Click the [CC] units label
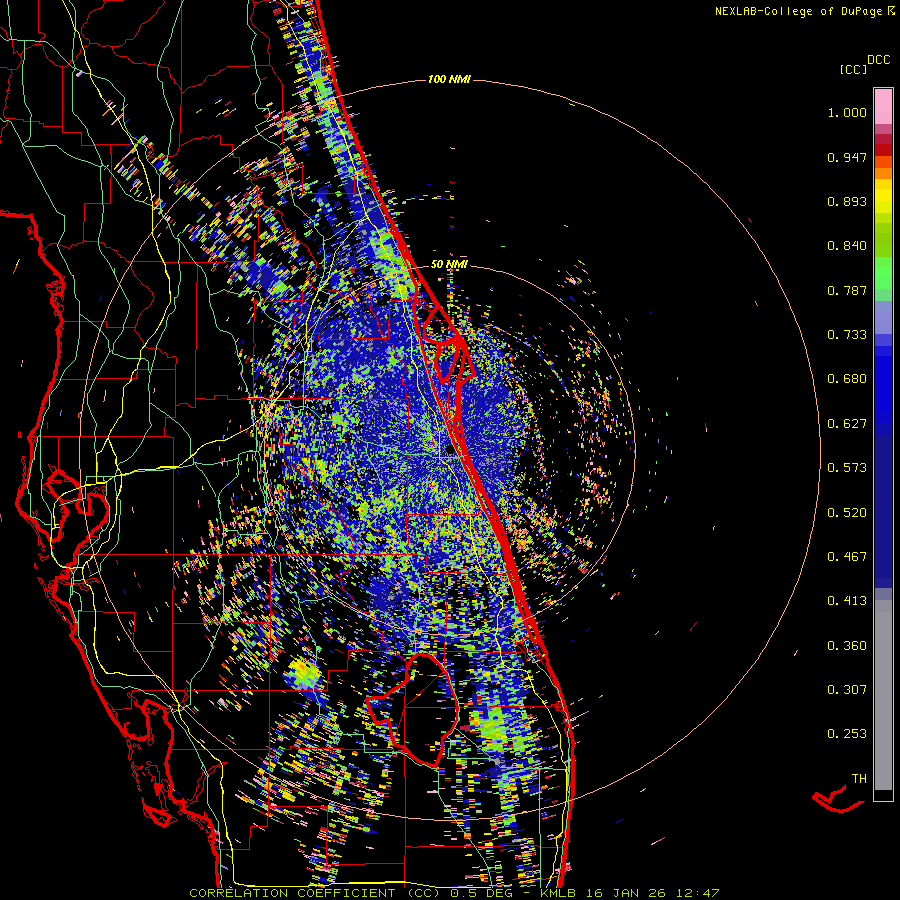 [853, 69]
